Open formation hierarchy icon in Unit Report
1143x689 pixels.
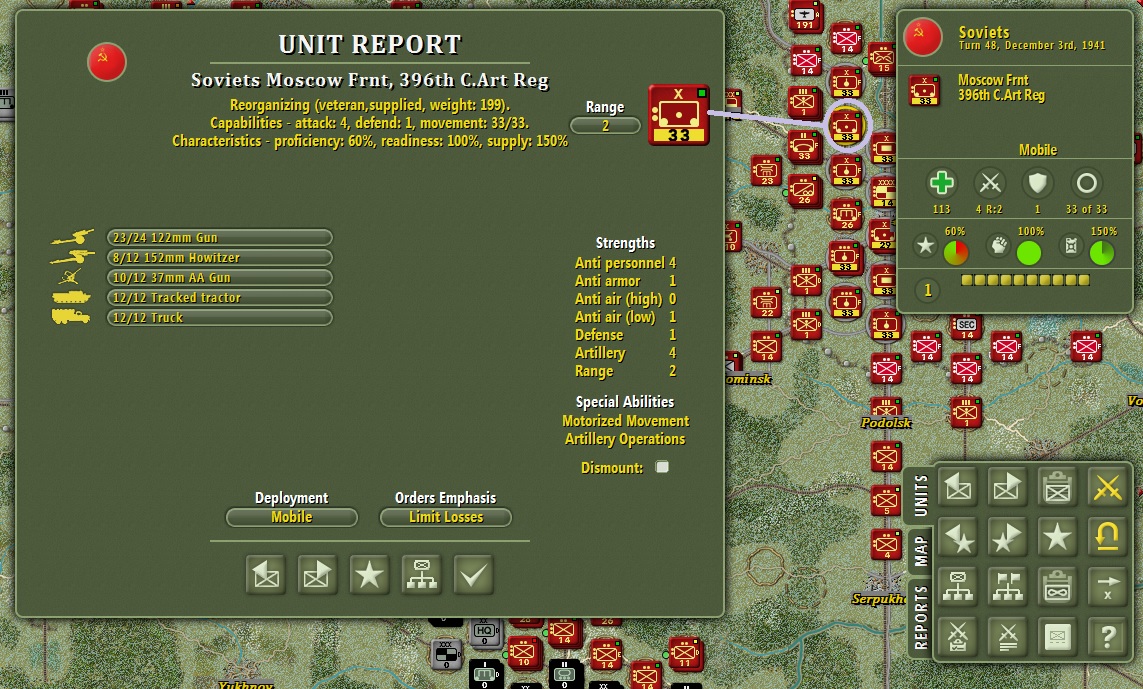(421, 575)
